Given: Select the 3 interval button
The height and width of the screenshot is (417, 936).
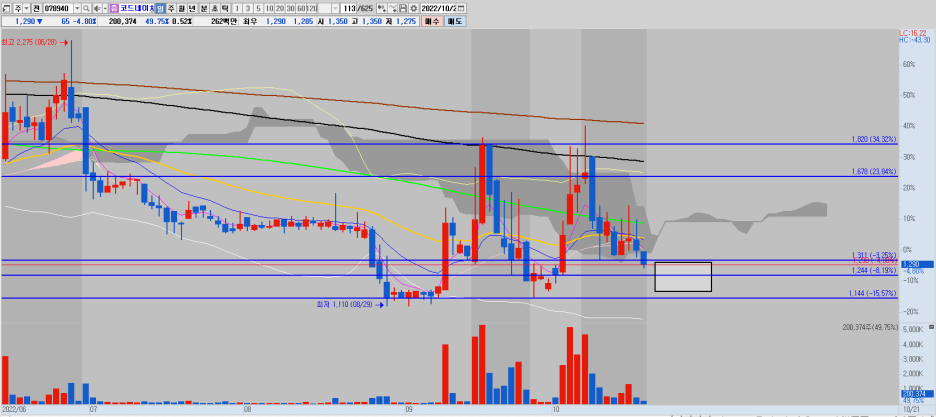Looking at the screenshot, I should [x=248, y=8].
